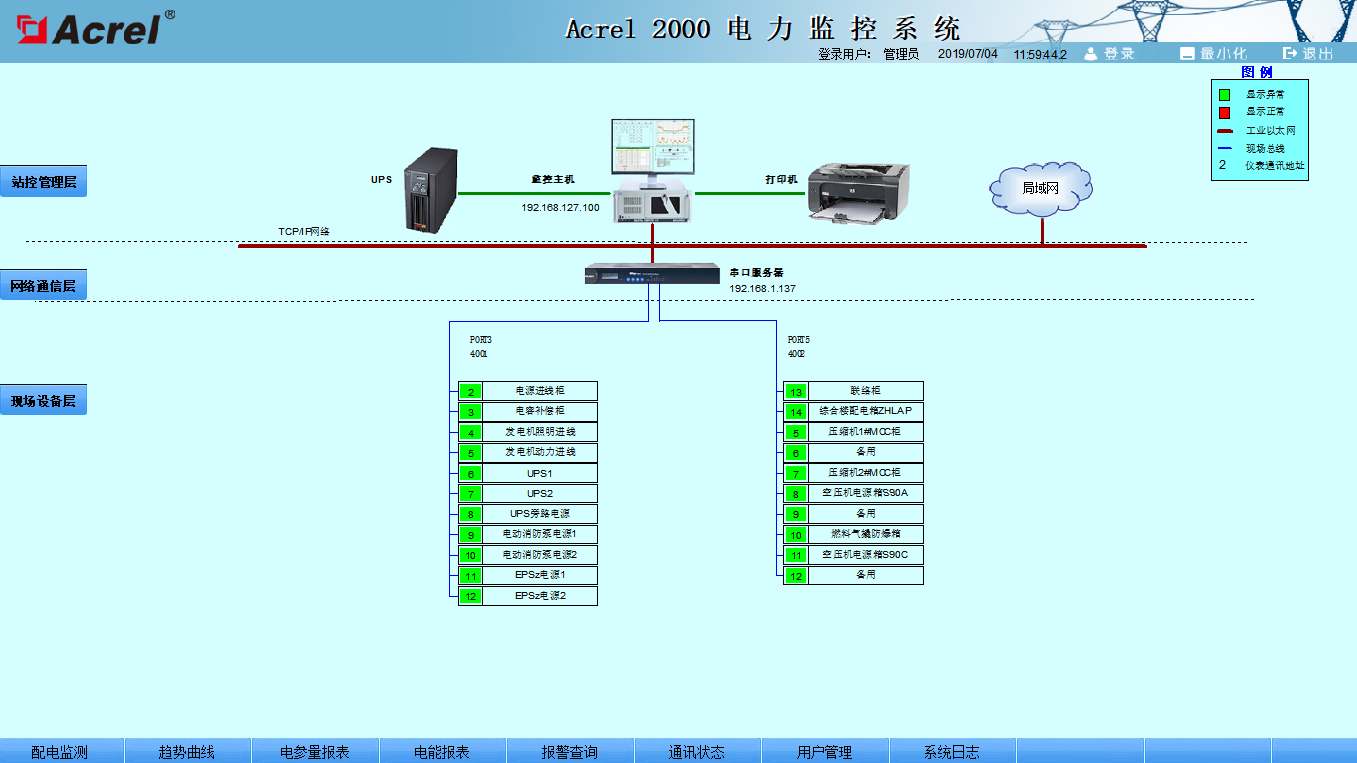Viewport: 1357px width, 763px height.
Task: Select the 电容补偿柜 device entry
Action: pyautogui.click(x=540, y=411)
